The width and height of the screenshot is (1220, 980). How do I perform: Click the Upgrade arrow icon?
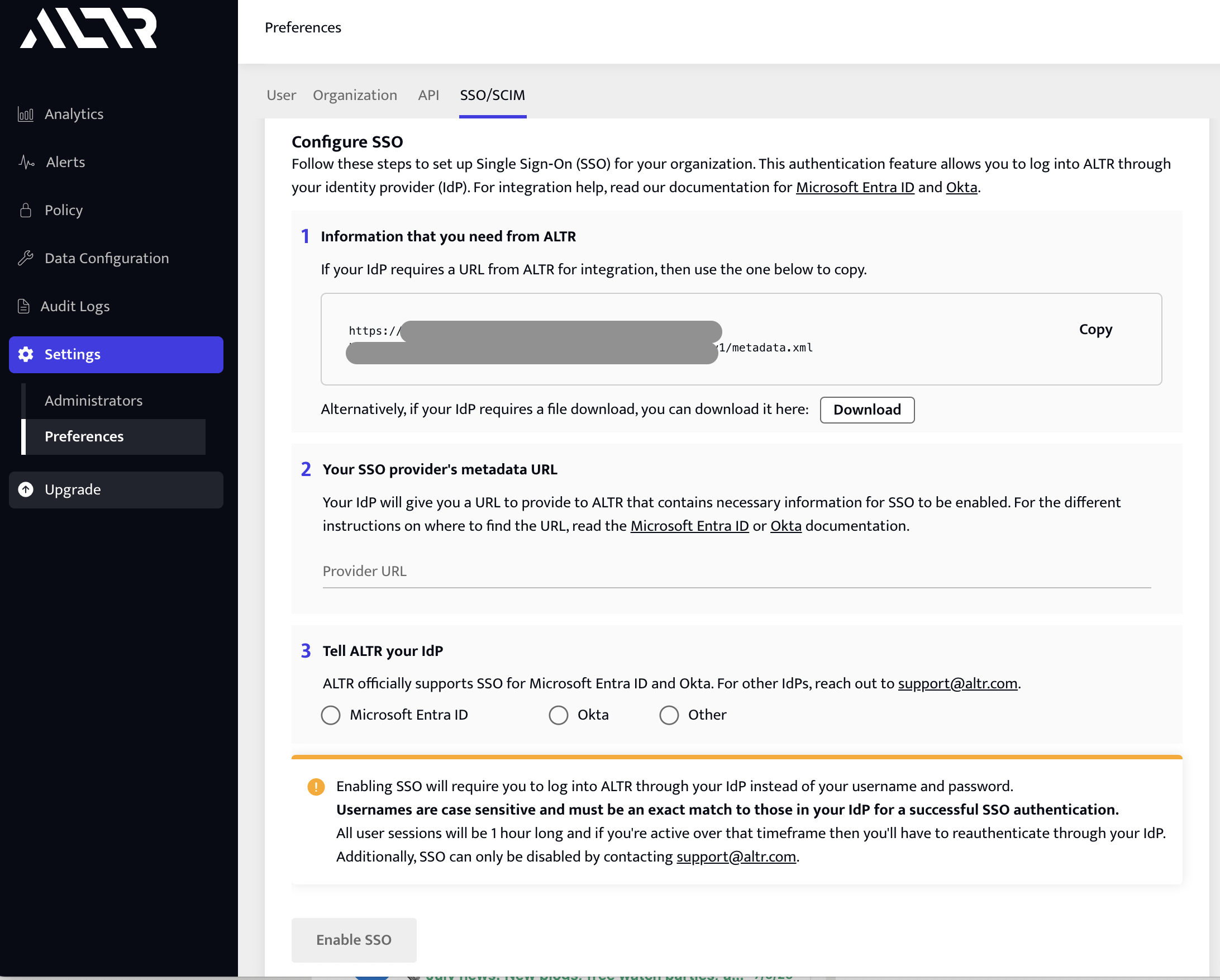tap(26, 490)
